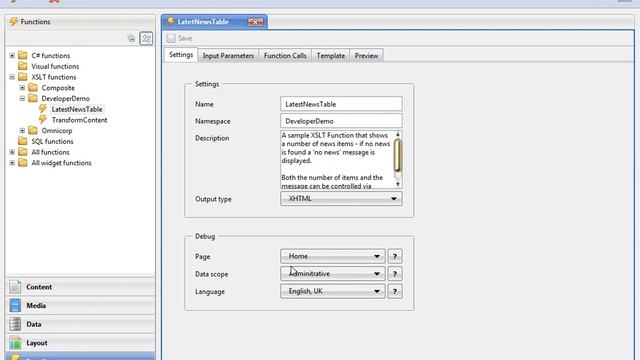
Task: Select Omnicorp in the tree
Action: coord(57,131)
